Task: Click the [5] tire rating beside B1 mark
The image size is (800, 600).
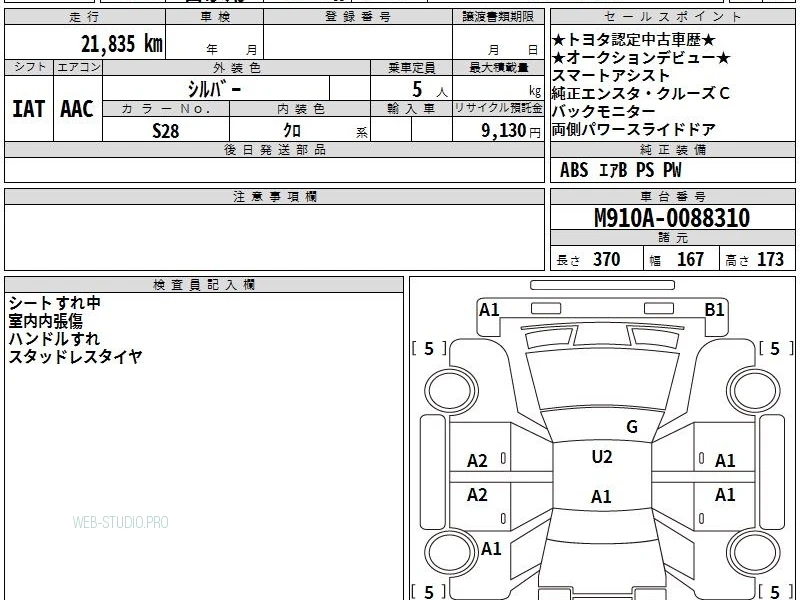Action: click(x=776, y=348)
